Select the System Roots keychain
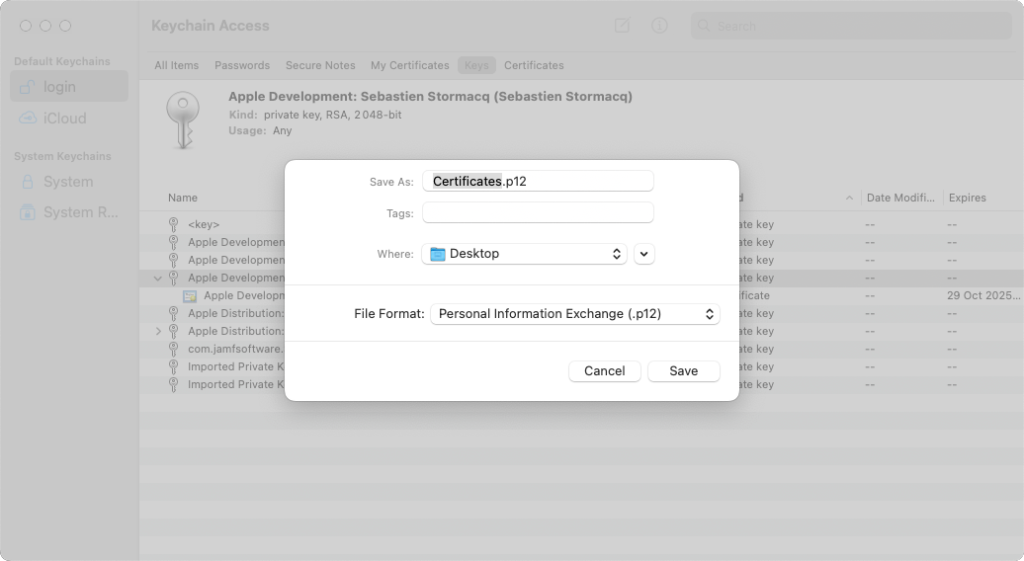The height and width of the screenshot is (561, 1024). click(69, 212)
